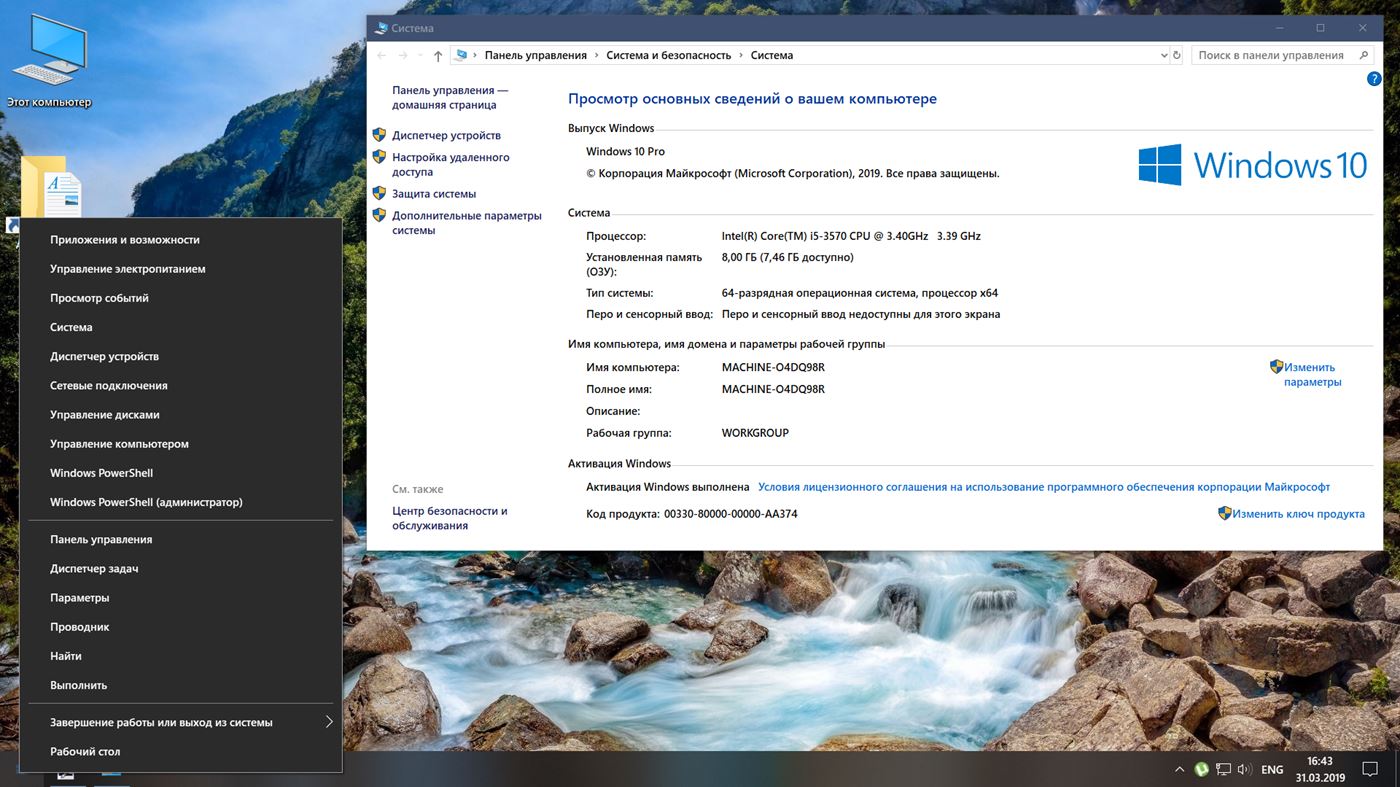Expand Завершение работы или выход из системы submenu
Screen dimensions: 1400x787
coord(328,722)
